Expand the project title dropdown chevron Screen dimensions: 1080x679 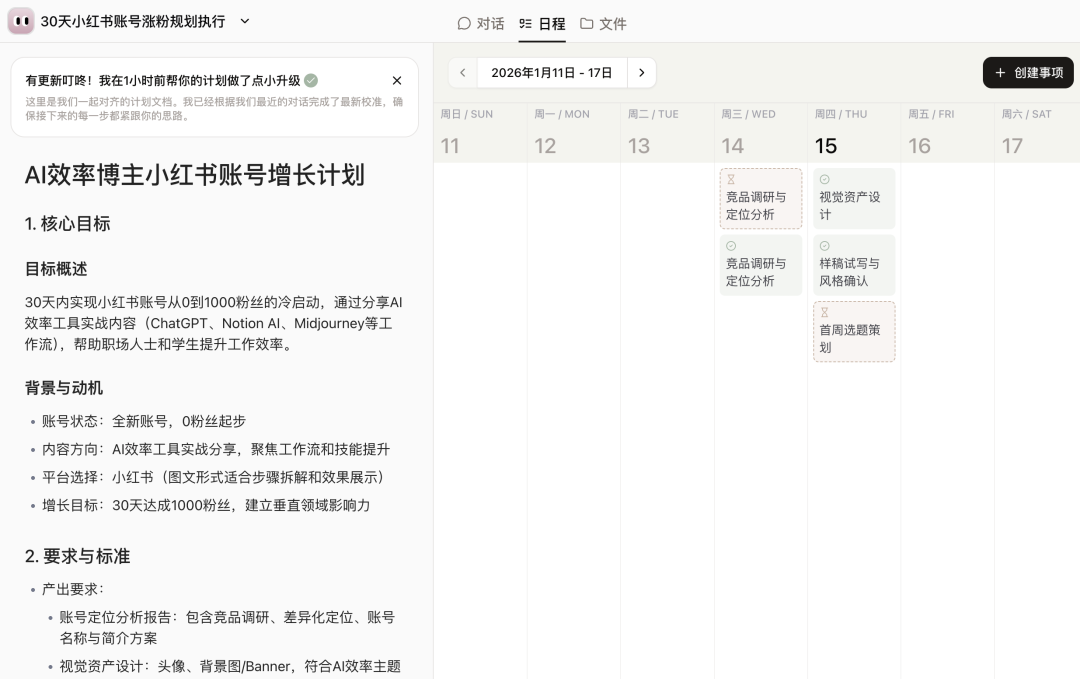(245, 21)
